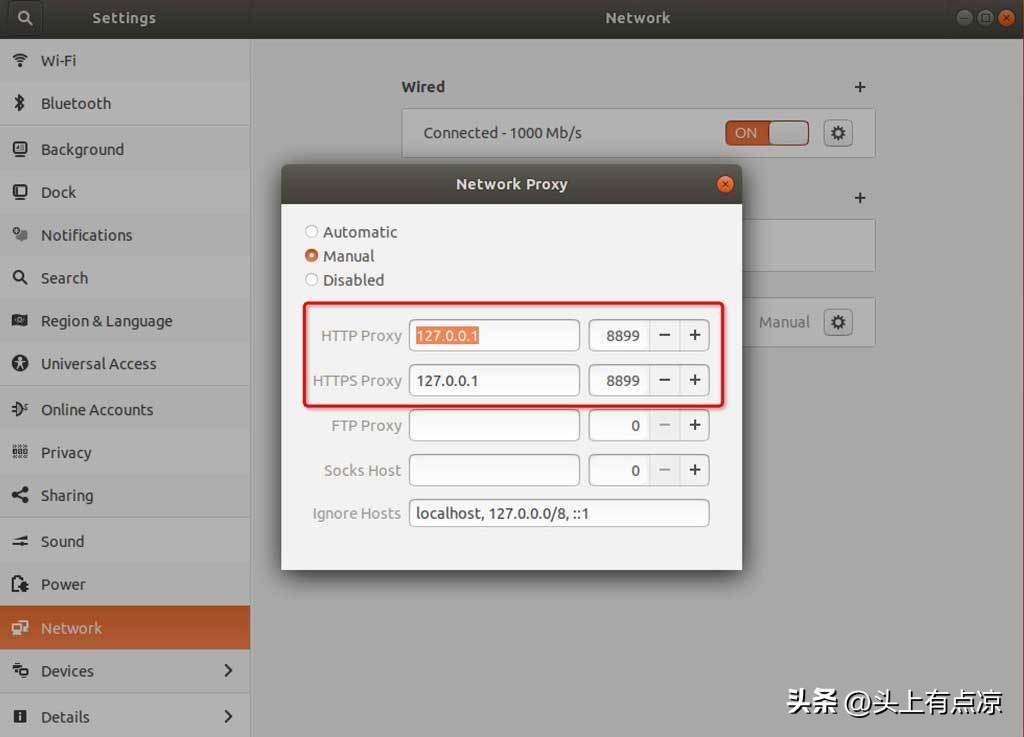Turn off the Wired connection switch
Viewport: 1024px width, 737px height.
tap(766, 132)
